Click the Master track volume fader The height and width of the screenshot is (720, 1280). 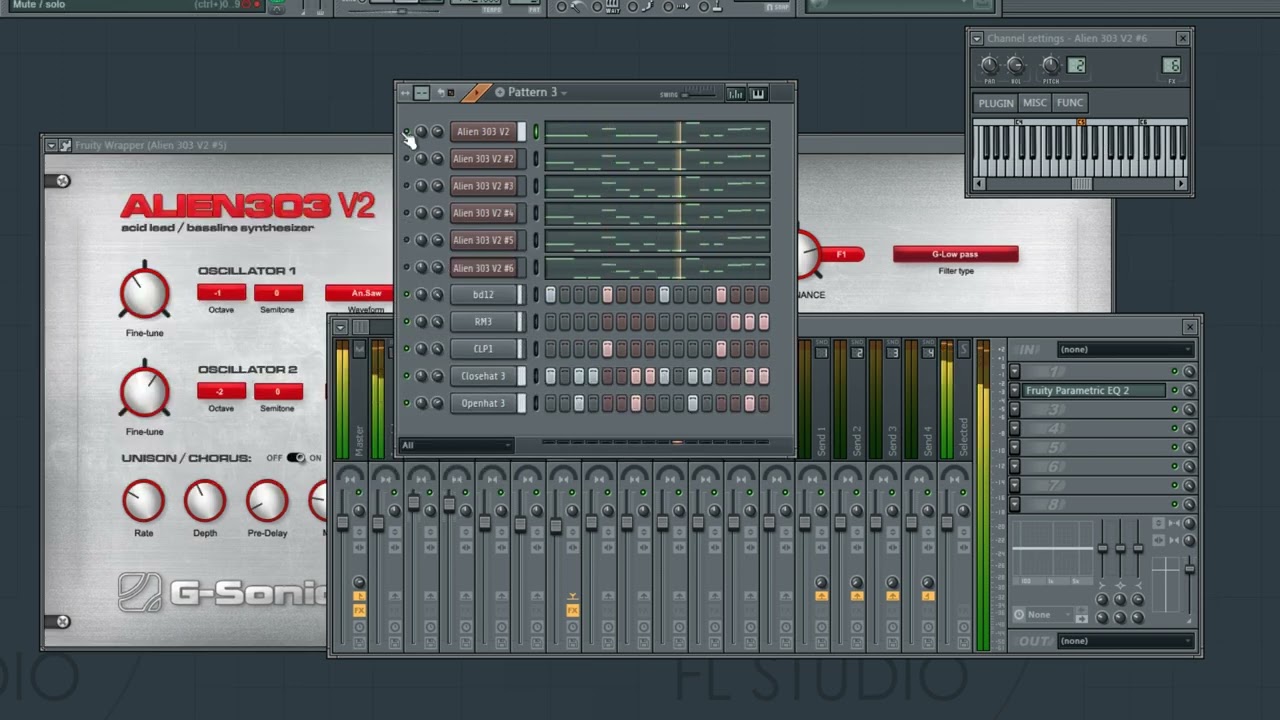pyautogui.click(x=342, y=523)
